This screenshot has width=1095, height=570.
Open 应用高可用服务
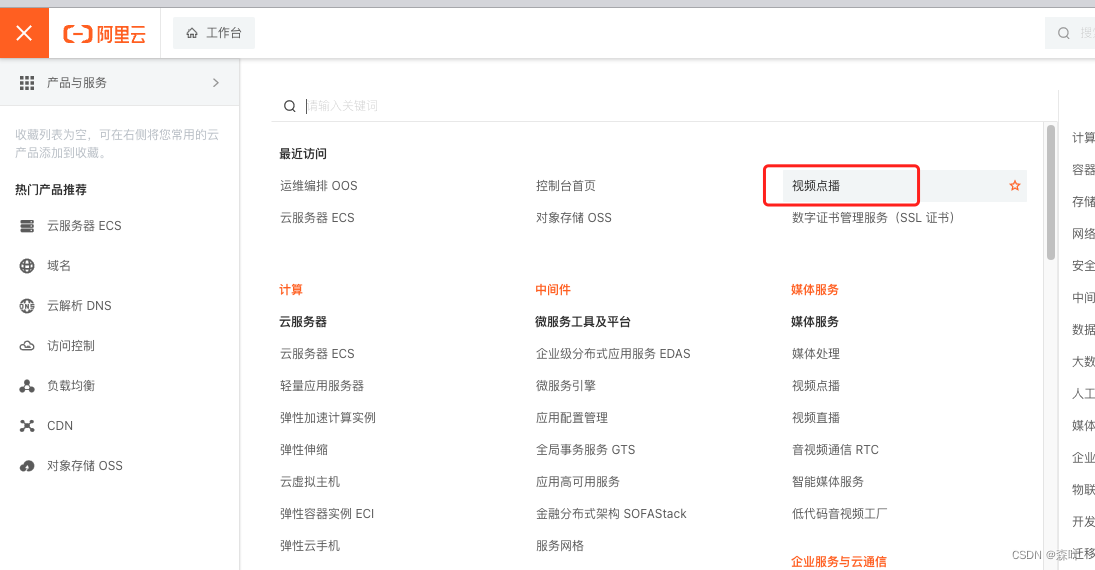(578, 482)
